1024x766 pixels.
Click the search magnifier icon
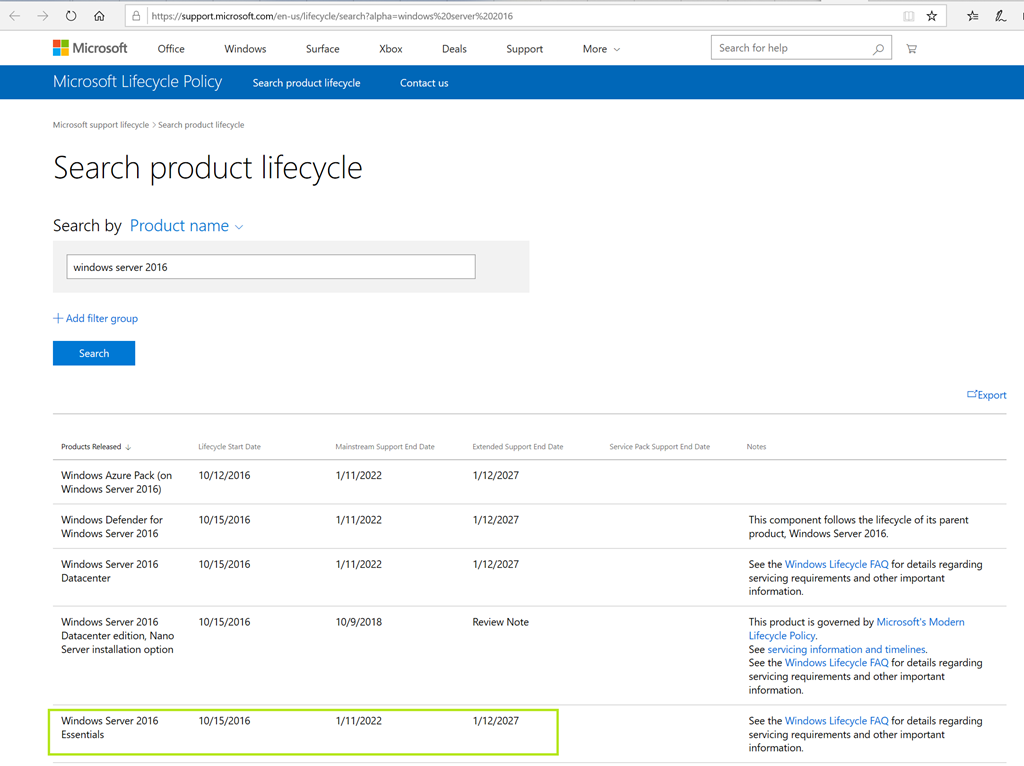coord(879,49)
